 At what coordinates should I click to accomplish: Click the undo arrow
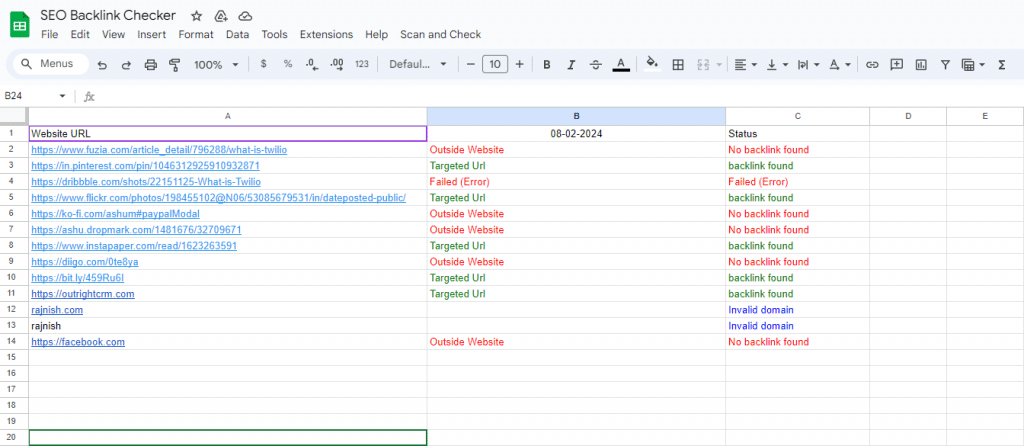(x=102, y=65)
